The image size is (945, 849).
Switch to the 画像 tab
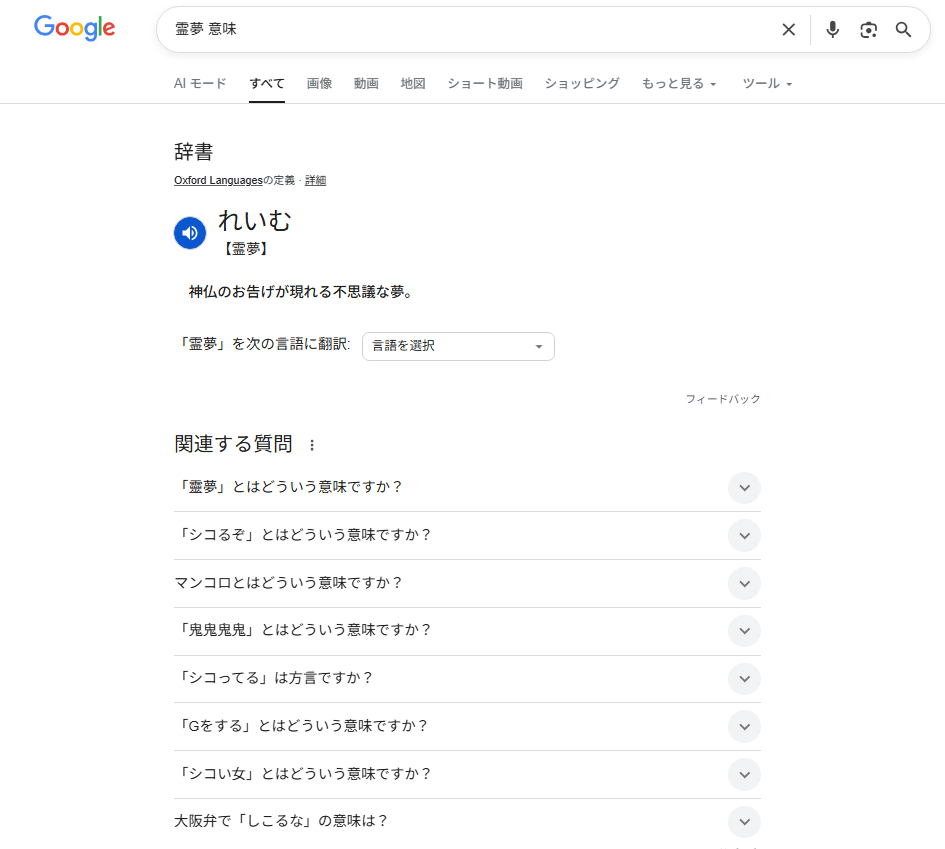pos(319,84)
